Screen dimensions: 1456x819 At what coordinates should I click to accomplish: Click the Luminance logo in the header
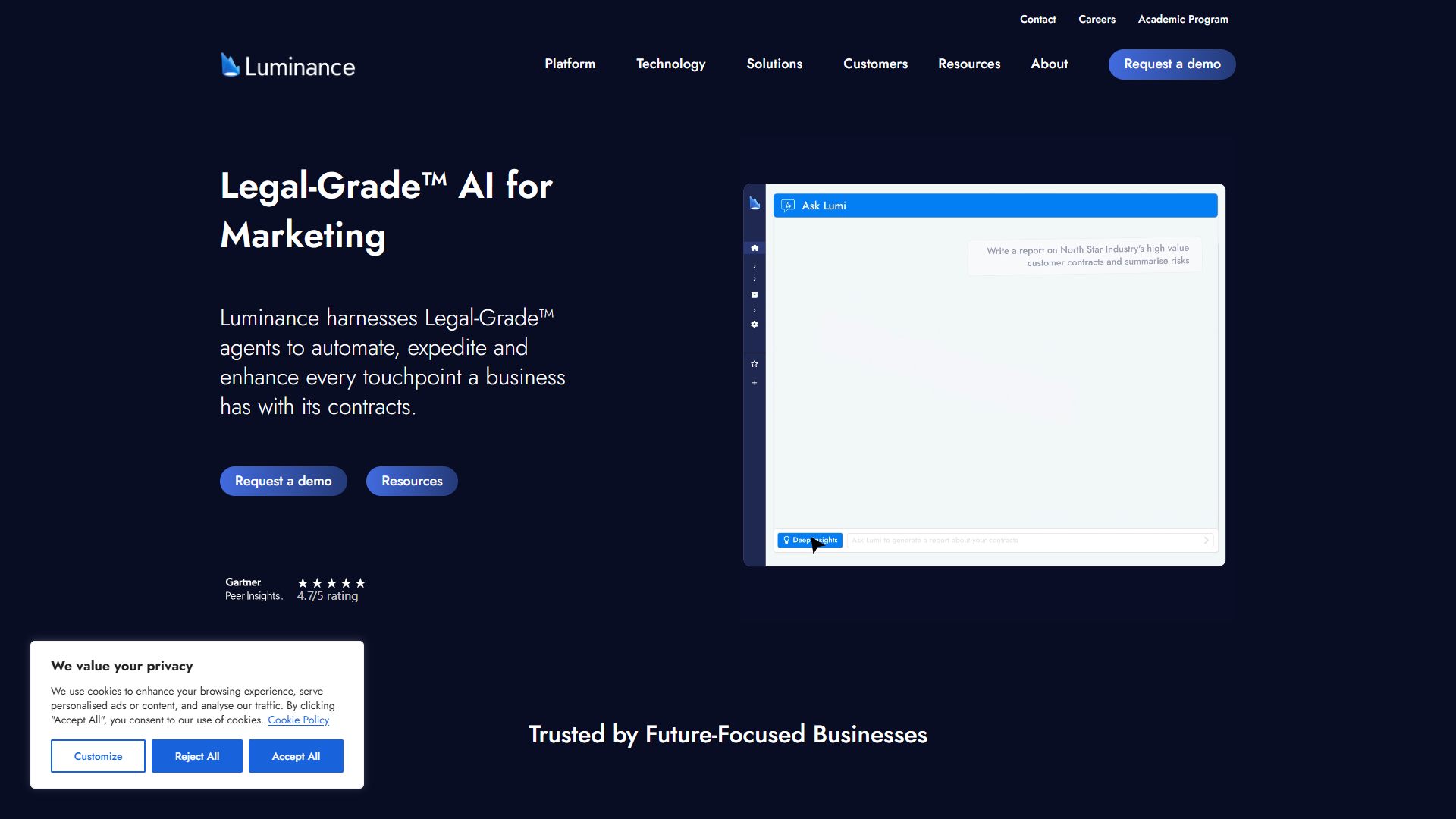tap(287, 65)
